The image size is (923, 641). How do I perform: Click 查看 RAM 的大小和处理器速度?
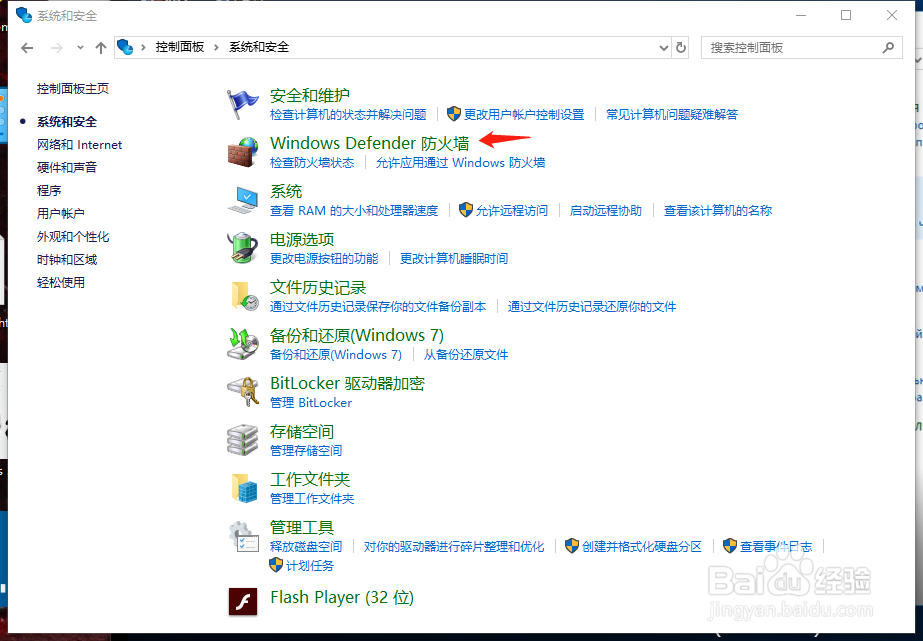[354, 211]
